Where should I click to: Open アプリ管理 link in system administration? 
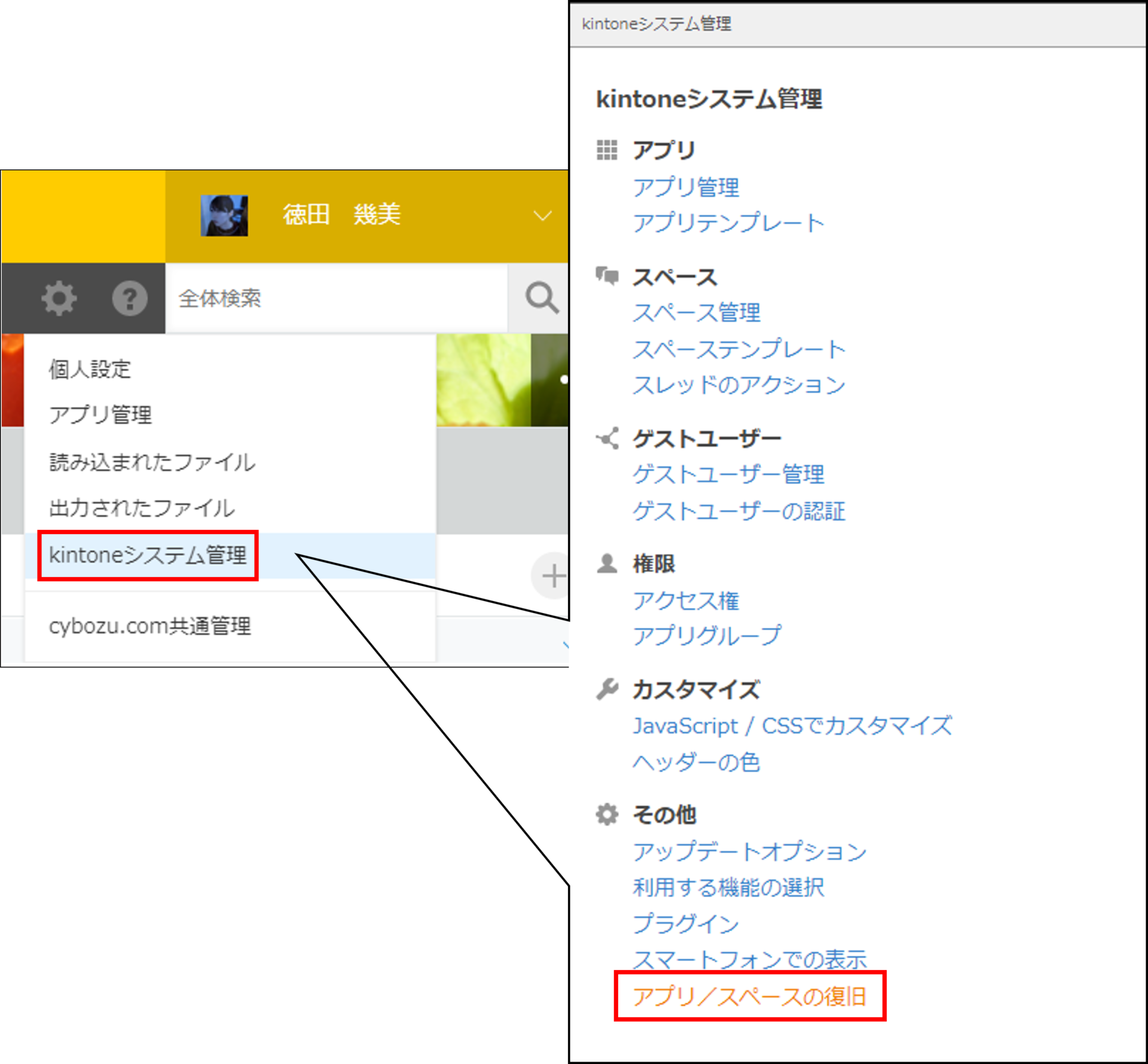686,187
